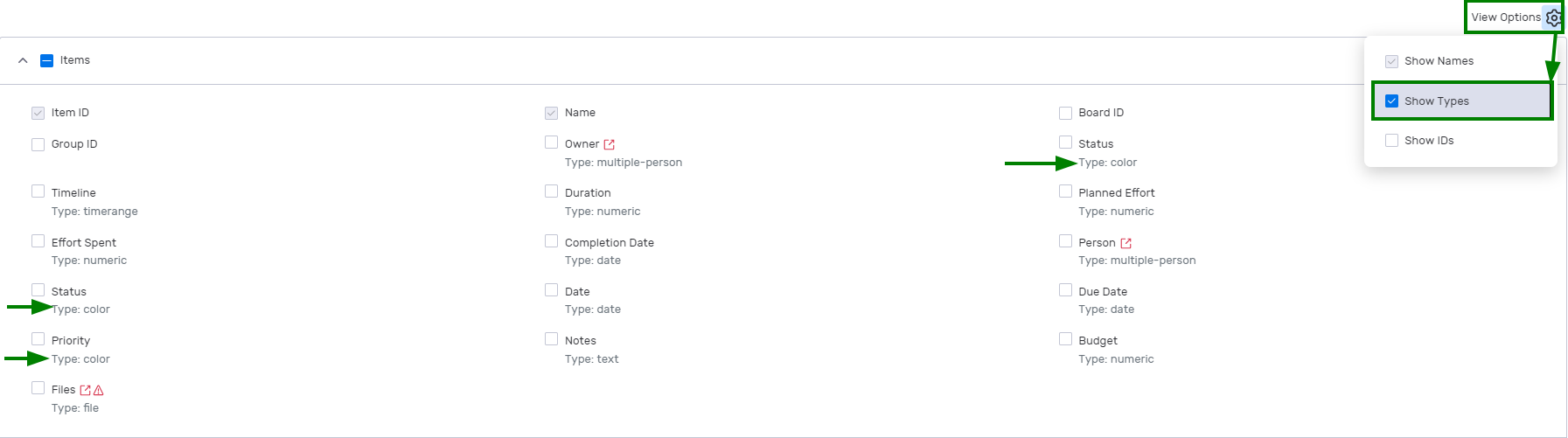
Task: Open the external link icon beside Person
Action: (1125, 243)
